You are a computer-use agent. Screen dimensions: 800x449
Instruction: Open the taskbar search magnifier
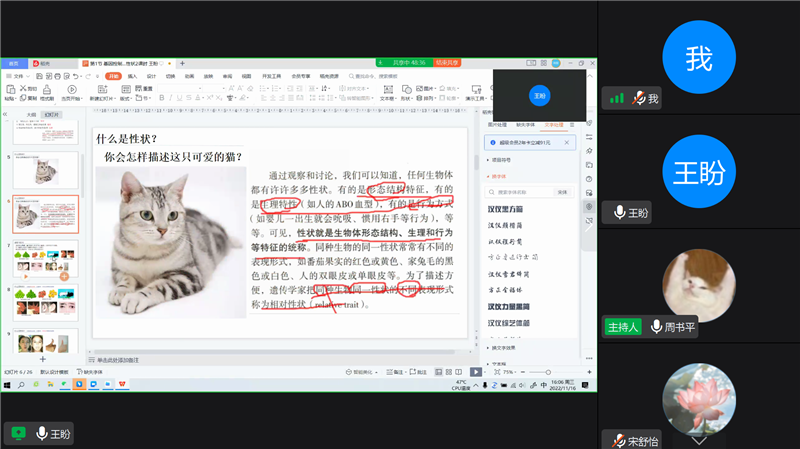point(21,385)
